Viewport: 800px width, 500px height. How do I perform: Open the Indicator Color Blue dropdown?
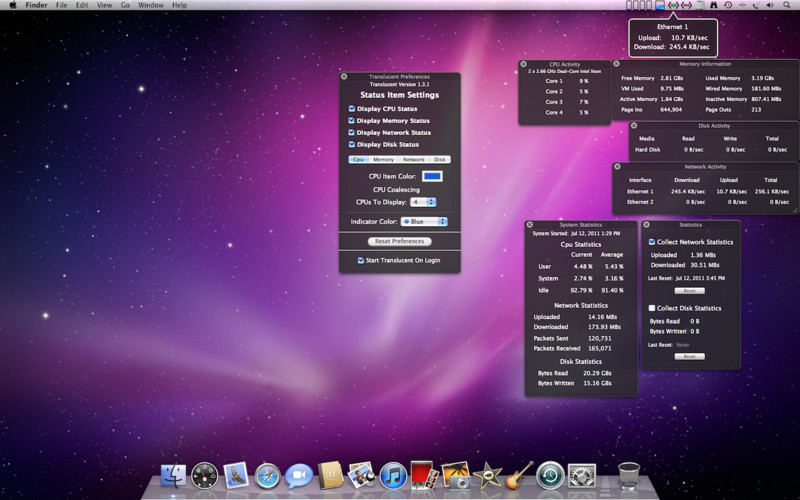424,221
